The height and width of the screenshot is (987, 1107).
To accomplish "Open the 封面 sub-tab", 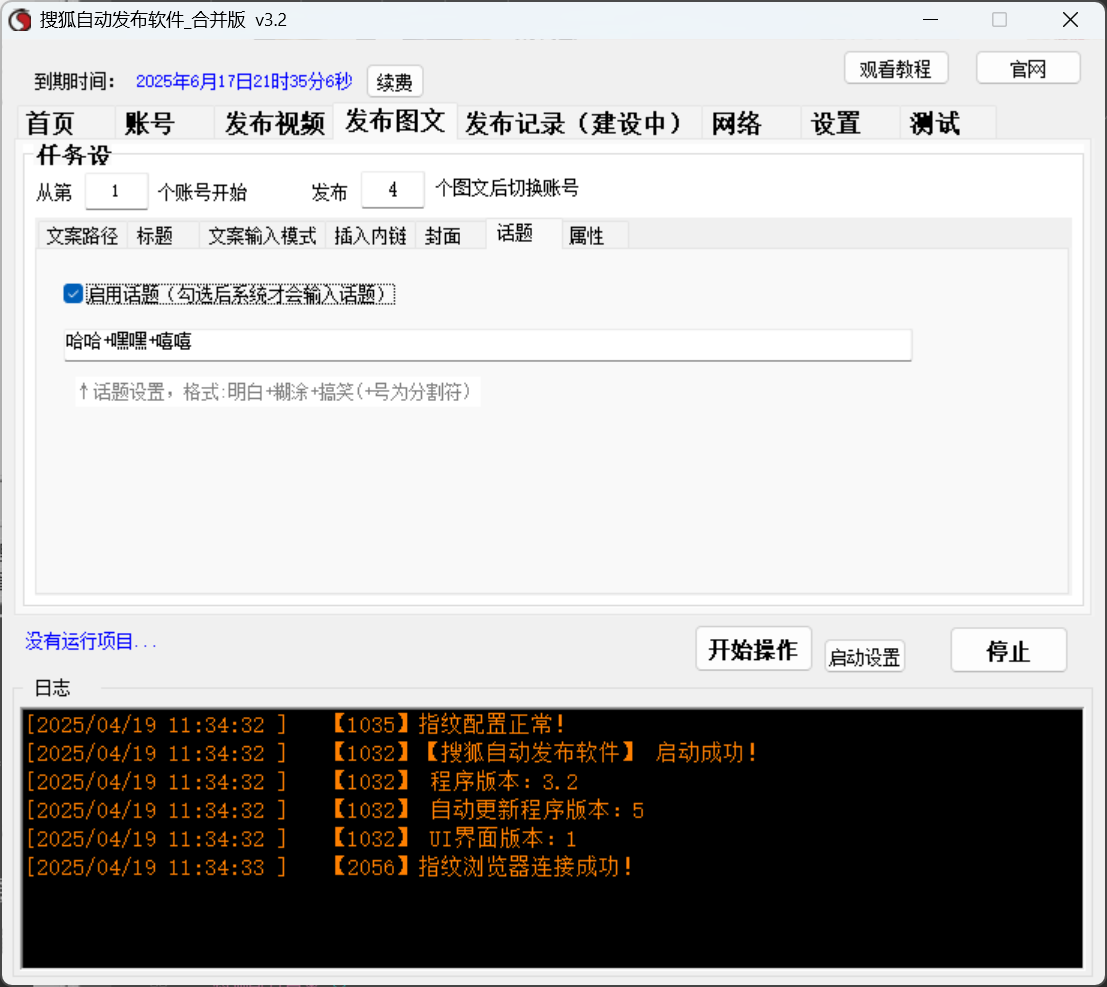I will 450,236.
